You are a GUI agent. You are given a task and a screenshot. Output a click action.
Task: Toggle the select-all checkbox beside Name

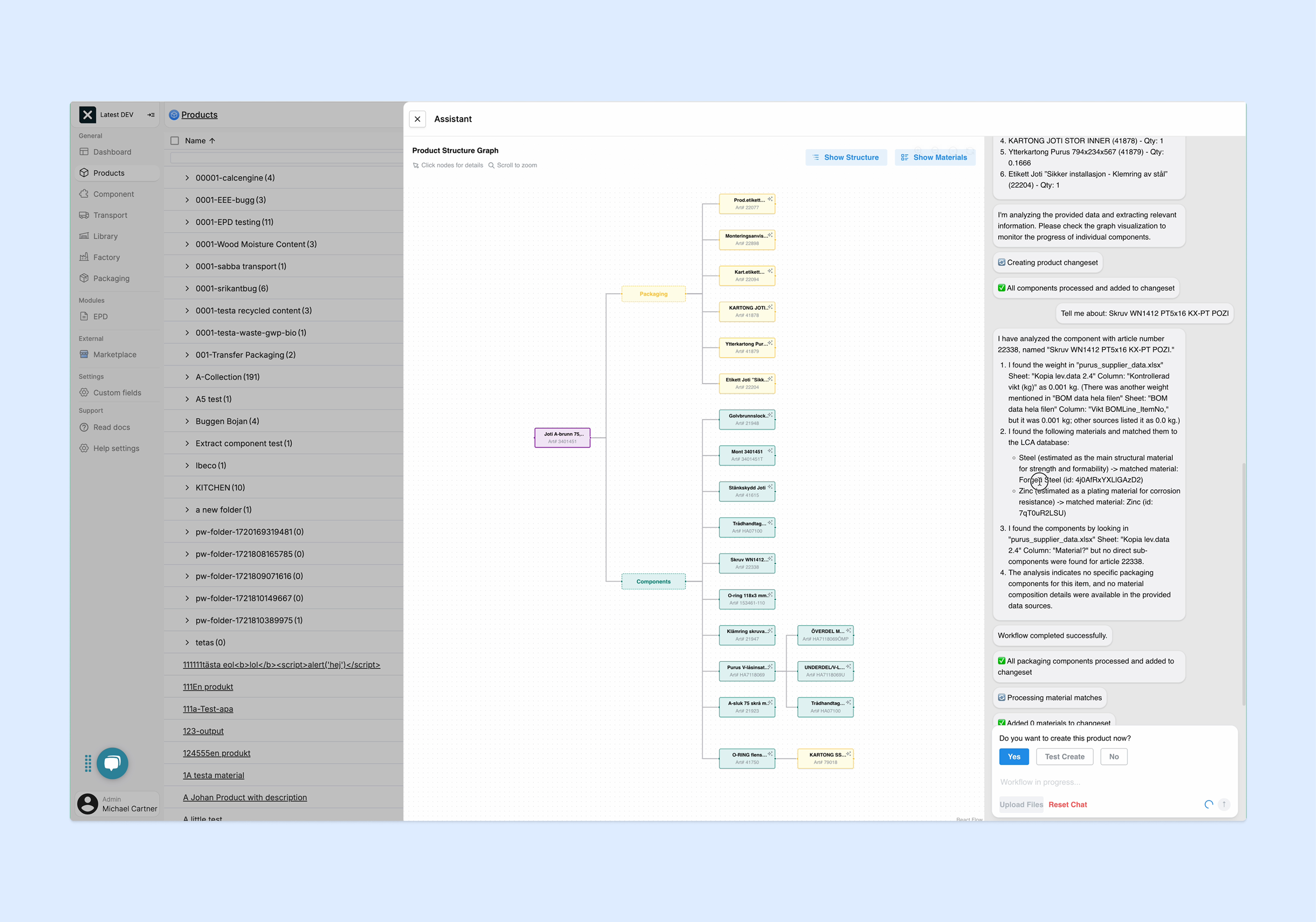click(x=175, y=140)
